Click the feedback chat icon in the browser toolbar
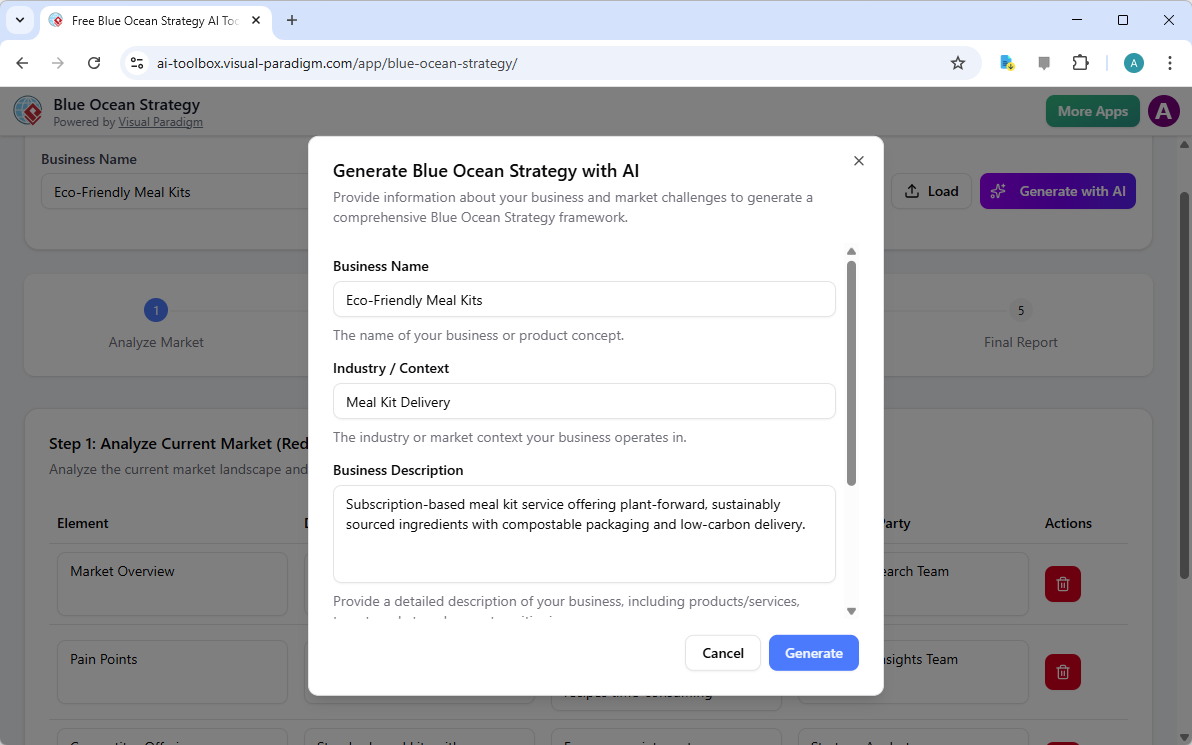 coord(1043,62)
